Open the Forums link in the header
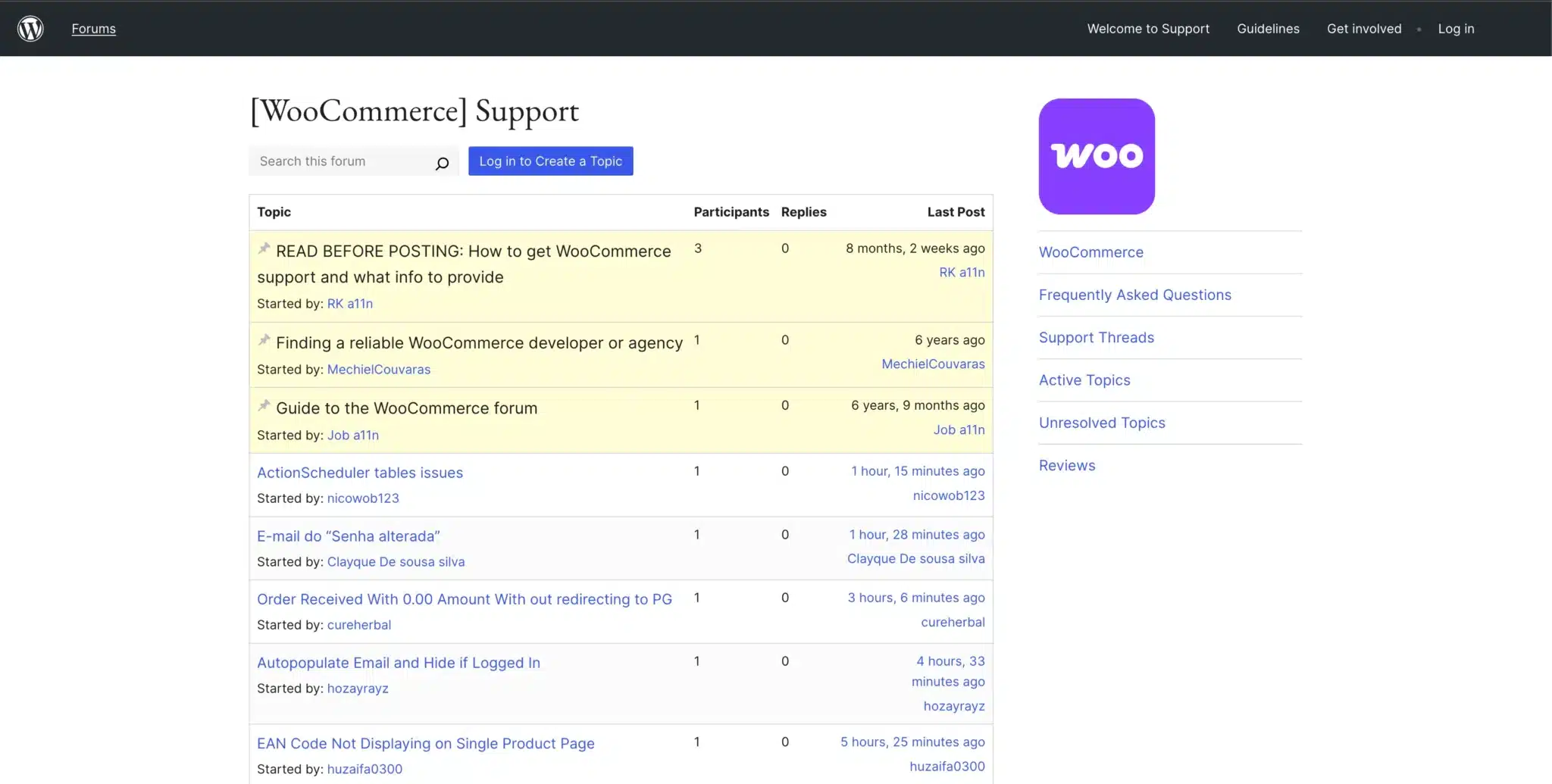This screenshot has width=1552, height=784. click(92, 28)
